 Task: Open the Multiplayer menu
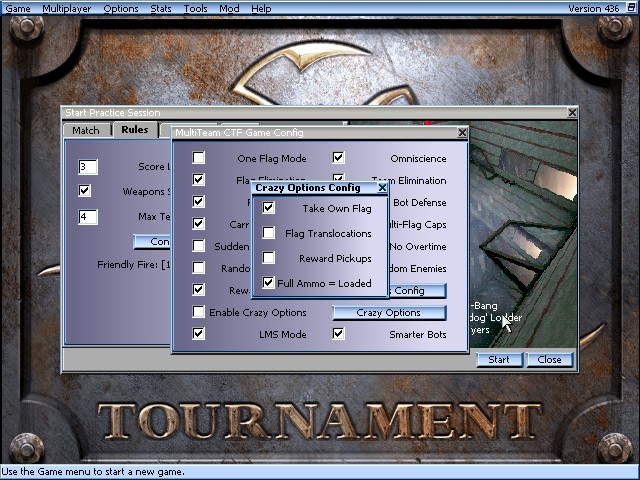(67, 8)
